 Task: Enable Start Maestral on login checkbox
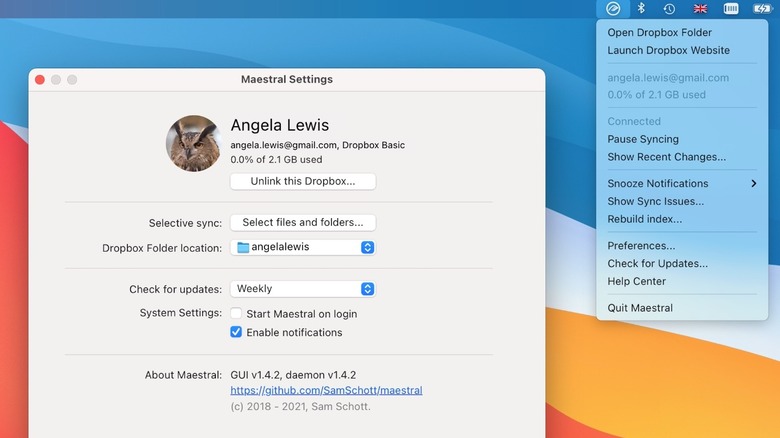point(236,314)
